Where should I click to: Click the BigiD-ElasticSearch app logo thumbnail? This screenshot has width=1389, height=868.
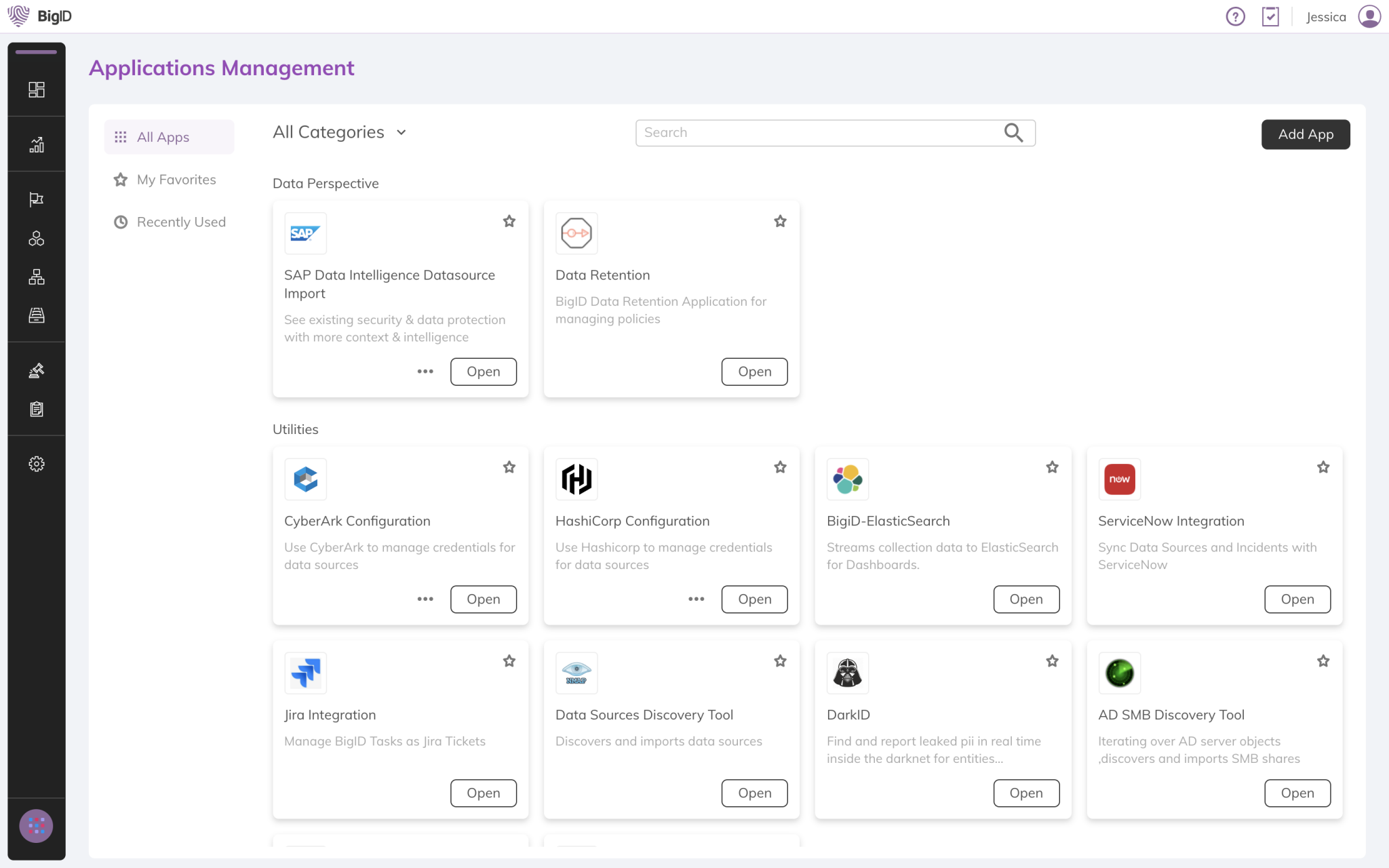[x=848, y=479]
